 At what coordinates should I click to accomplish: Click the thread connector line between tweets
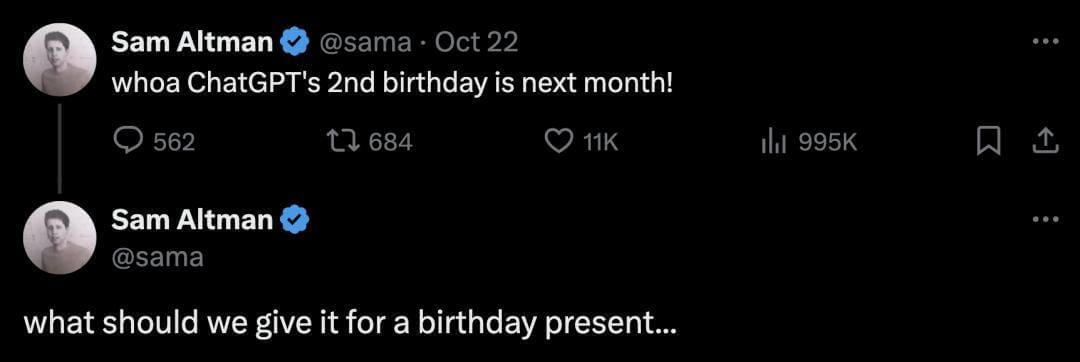coord(60,148)
